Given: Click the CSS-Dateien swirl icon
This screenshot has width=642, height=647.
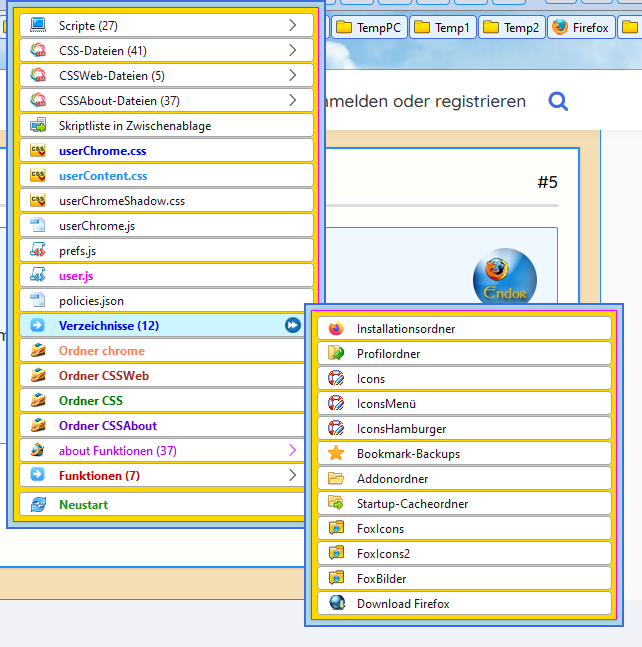Looking at the screenshot, I should click(x=38, y=50).
